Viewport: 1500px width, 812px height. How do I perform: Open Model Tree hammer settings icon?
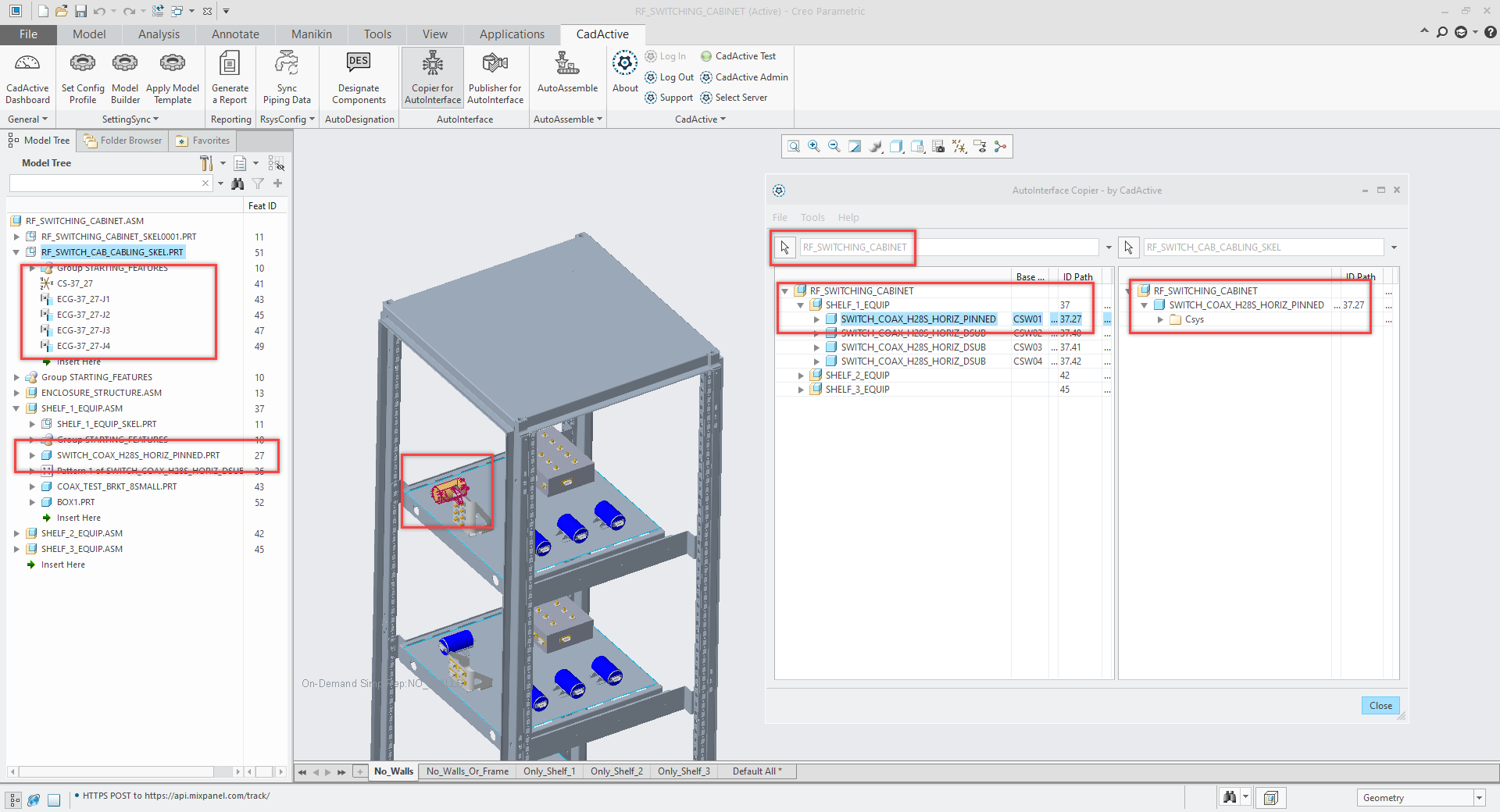206,163
